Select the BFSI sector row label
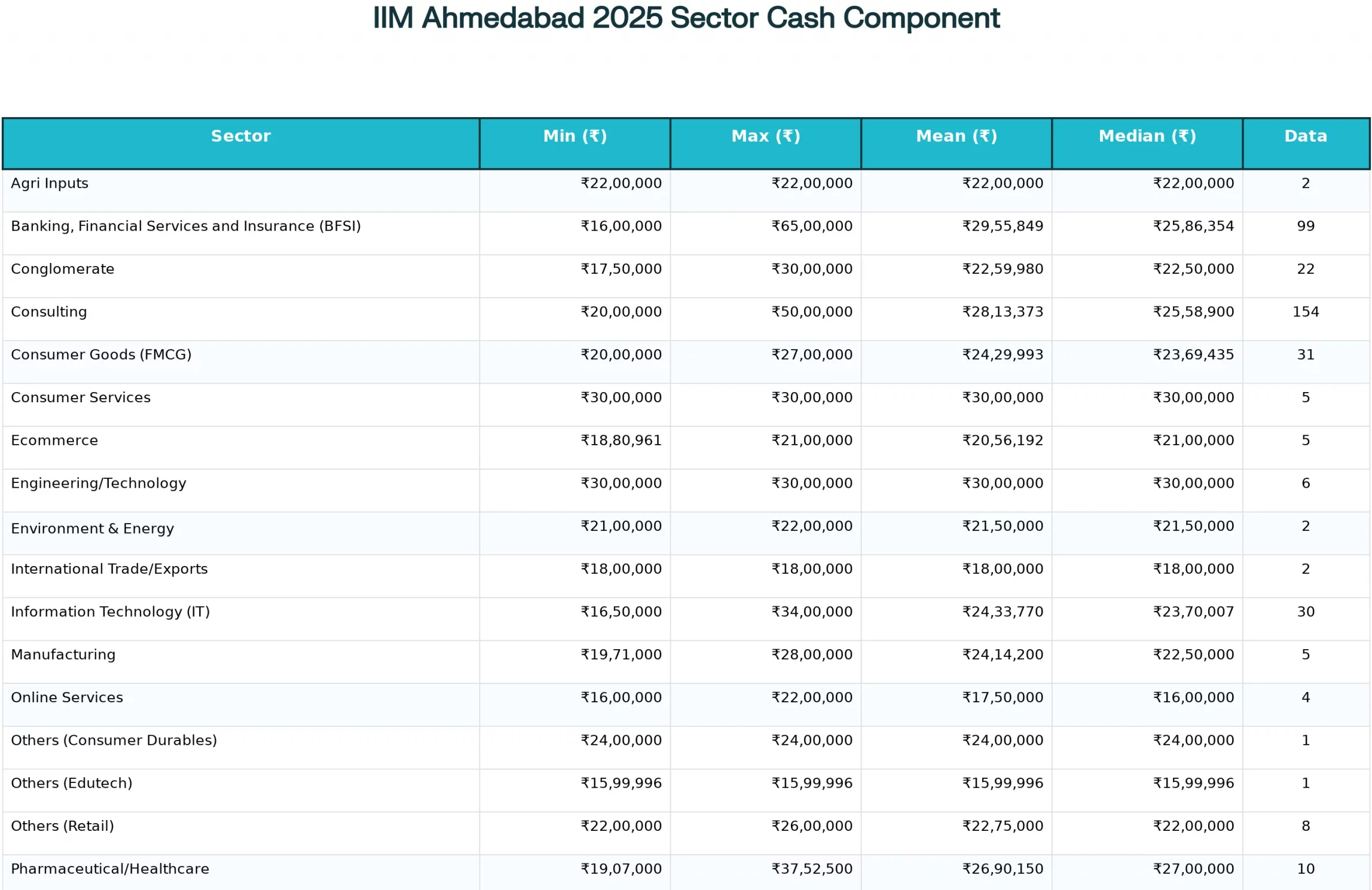Viewport: 1372px width, 890px height. 185,227
